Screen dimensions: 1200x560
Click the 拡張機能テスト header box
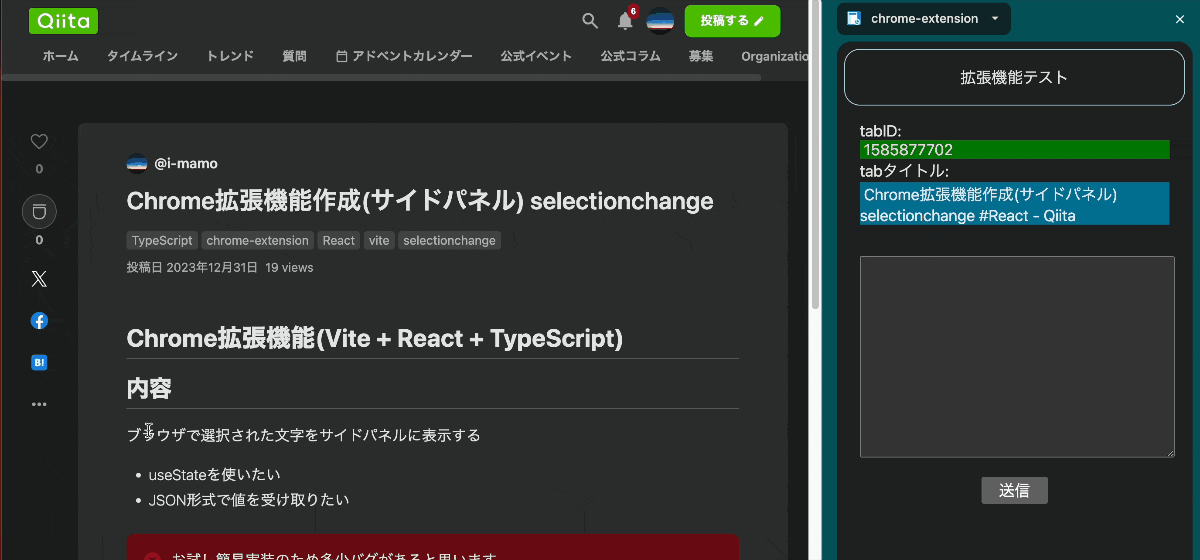pos(1014,77)
